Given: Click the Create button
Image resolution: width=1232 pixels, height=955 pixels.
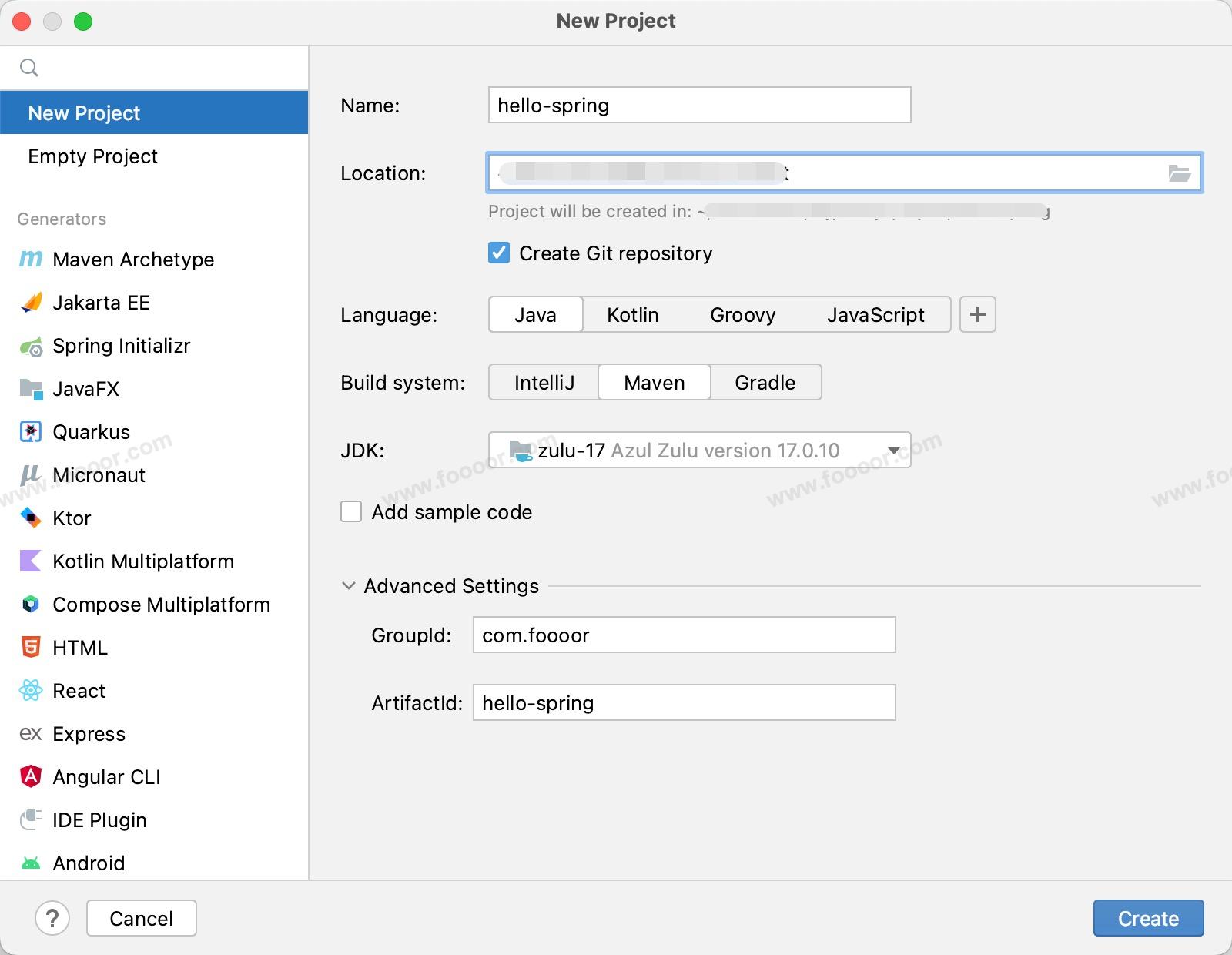Looking at the screenshot, I should 1147,918.
